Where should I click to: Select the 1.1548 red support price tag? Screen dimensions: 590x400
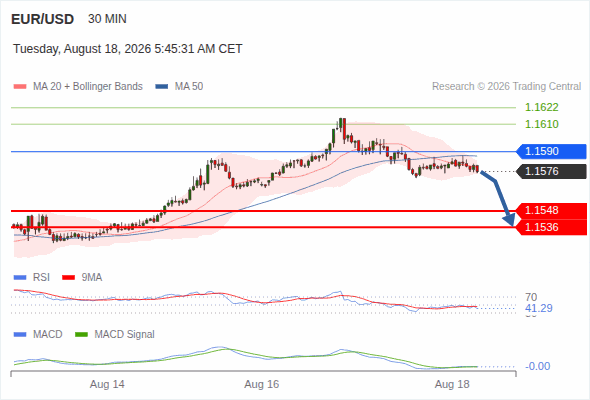[x=551, y=210]
